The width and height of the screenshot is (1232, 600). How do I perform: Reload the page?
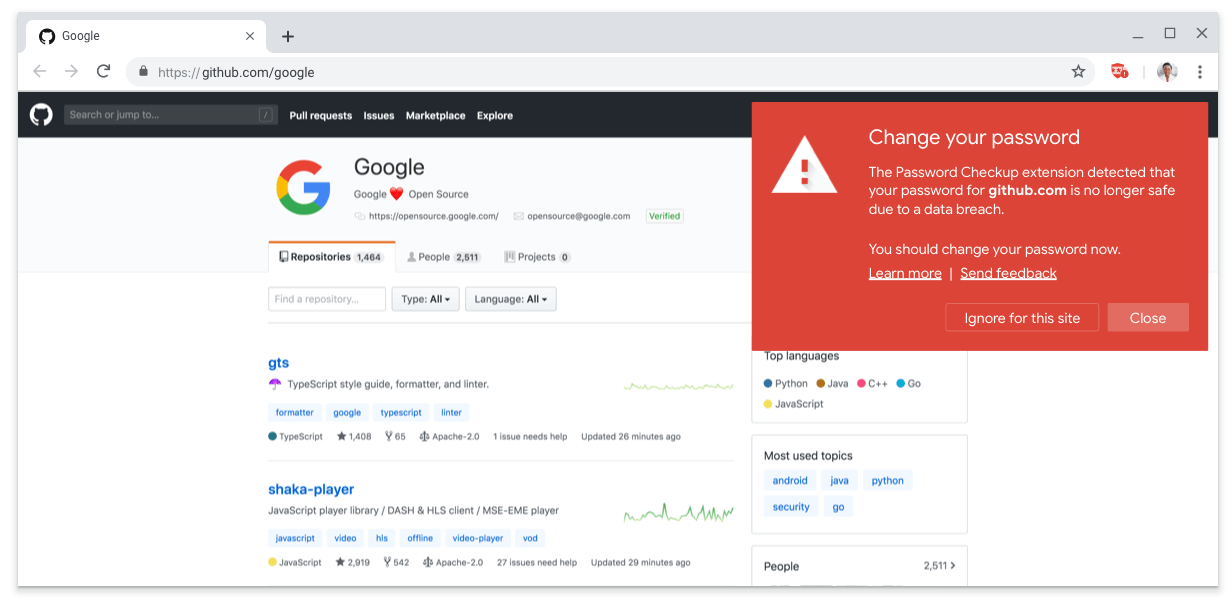tap(103, 72)
